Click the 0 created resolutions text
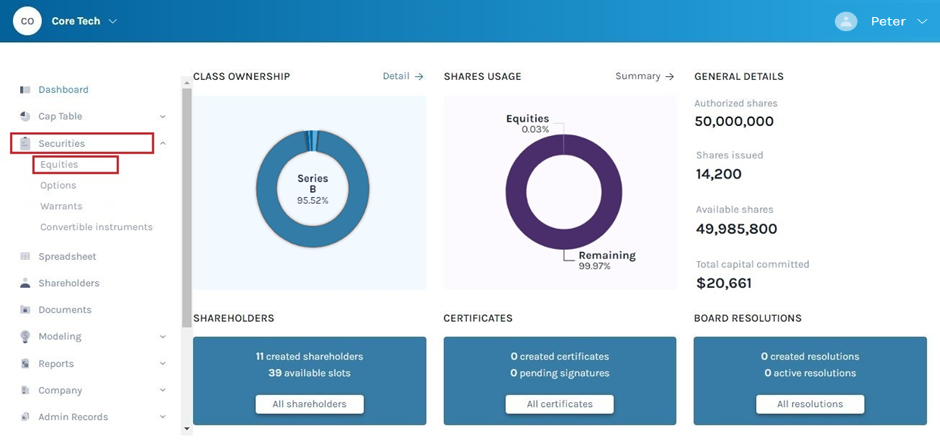Viewport: 940px width, 441px height. [810, 357]
